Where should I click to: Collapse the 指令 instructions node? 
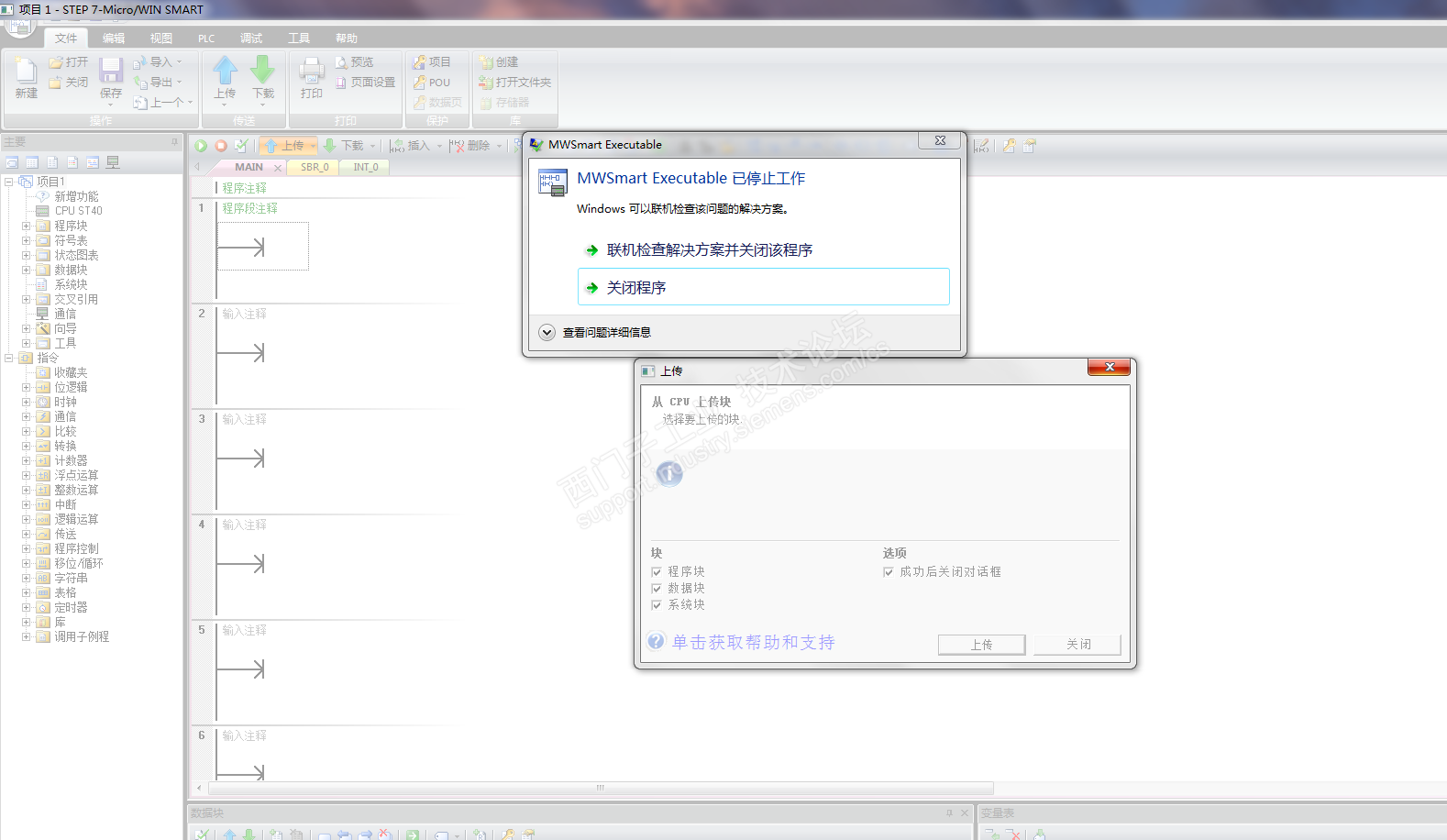pyautogui.click(x=9, y=358)
